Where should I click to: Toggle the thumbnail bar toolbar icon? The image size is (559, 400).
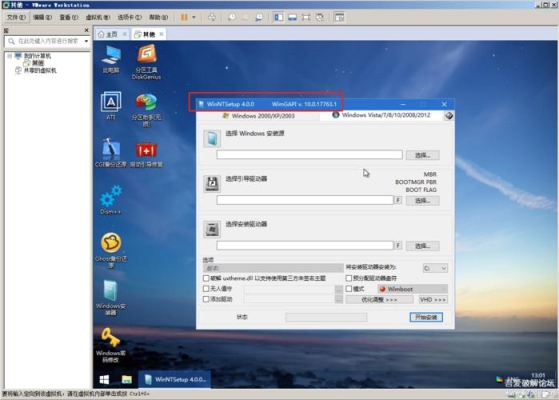[292, 17]
